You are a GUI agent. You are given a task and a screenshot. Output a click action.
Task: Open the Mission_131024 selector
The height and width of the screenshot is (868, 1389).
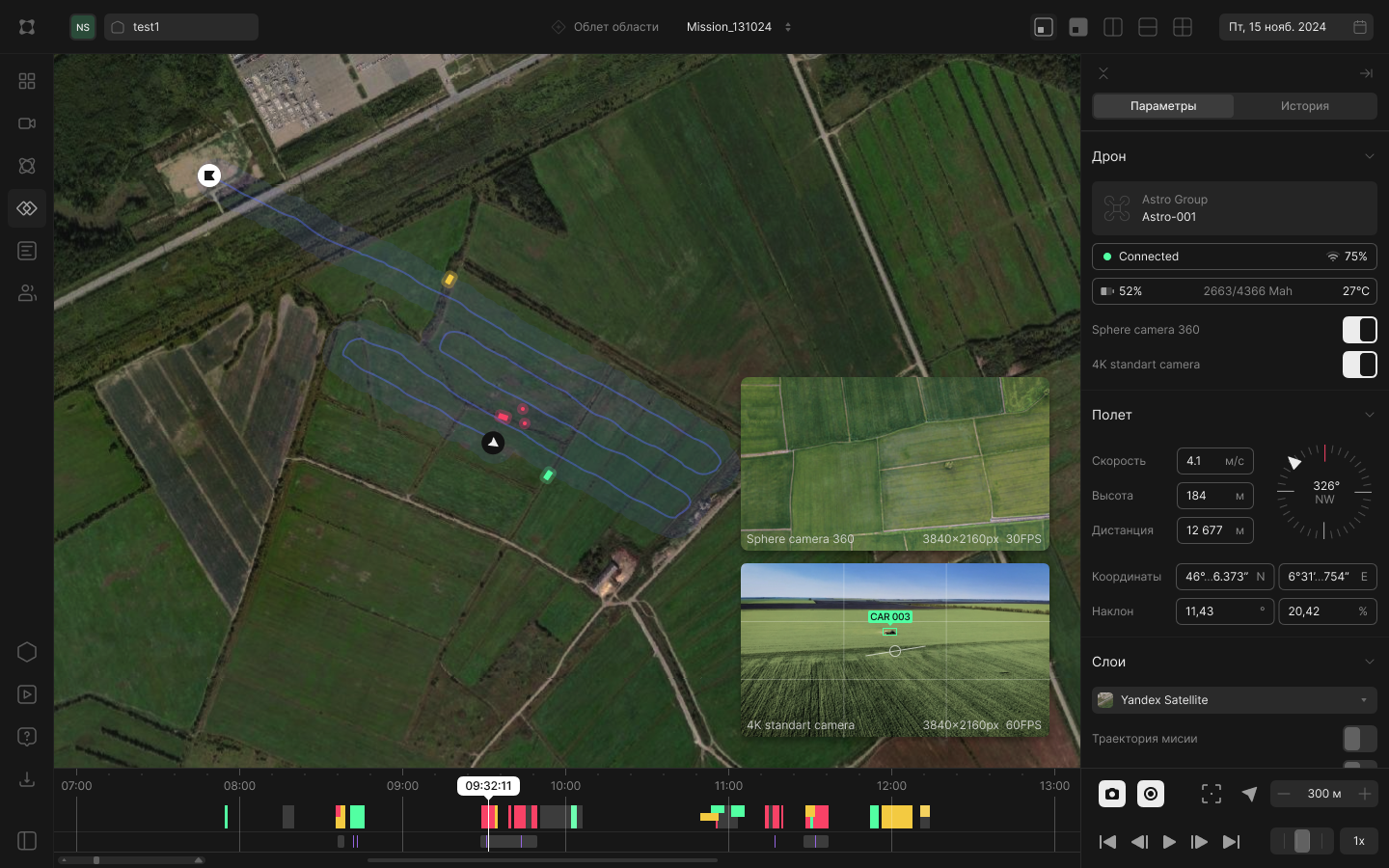[738, 27]
